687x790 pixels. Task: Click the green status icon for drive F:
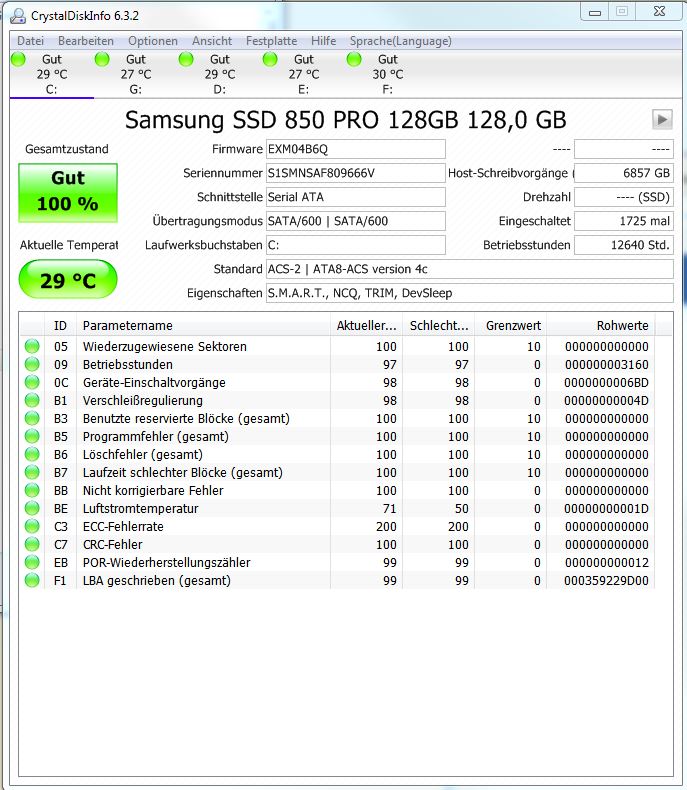[x=354, y=59]
